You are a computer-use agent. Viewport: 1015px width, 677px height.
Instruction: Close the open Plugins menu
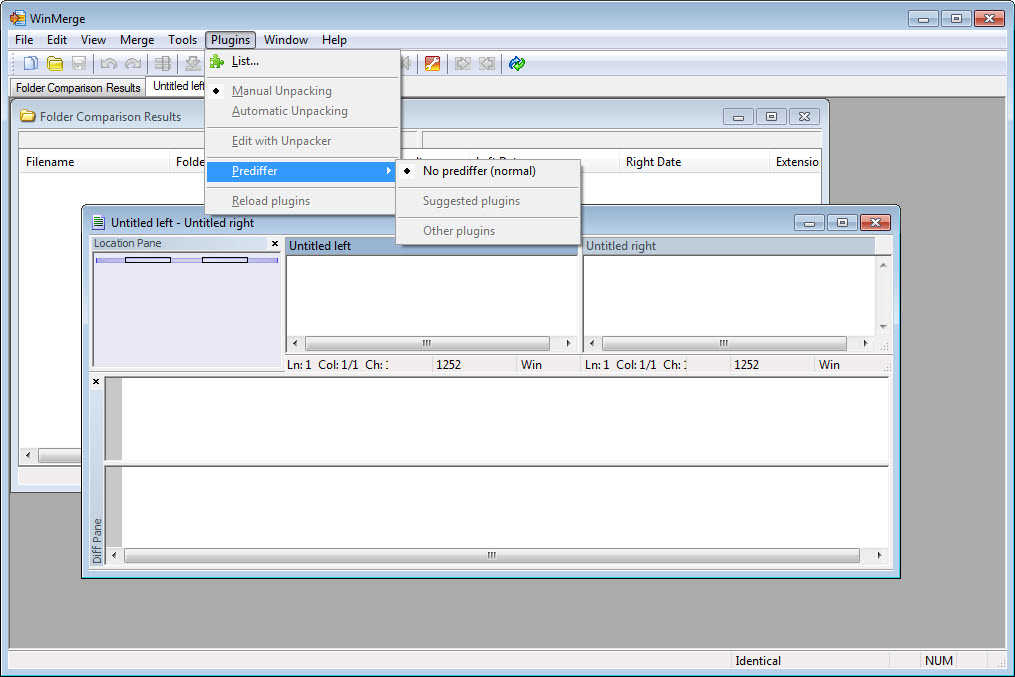pos(230,39)
